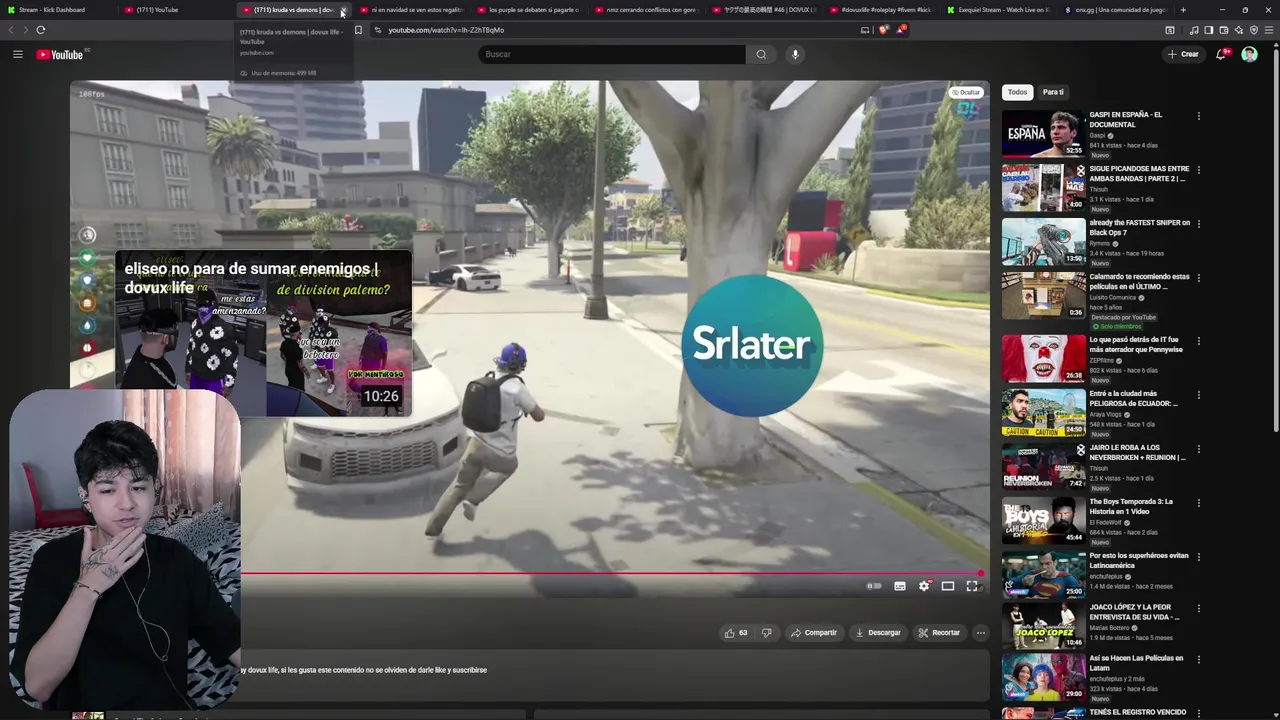Open the YouTube hamburger guide menu
1280x720 pixels.
click(18, 54)
